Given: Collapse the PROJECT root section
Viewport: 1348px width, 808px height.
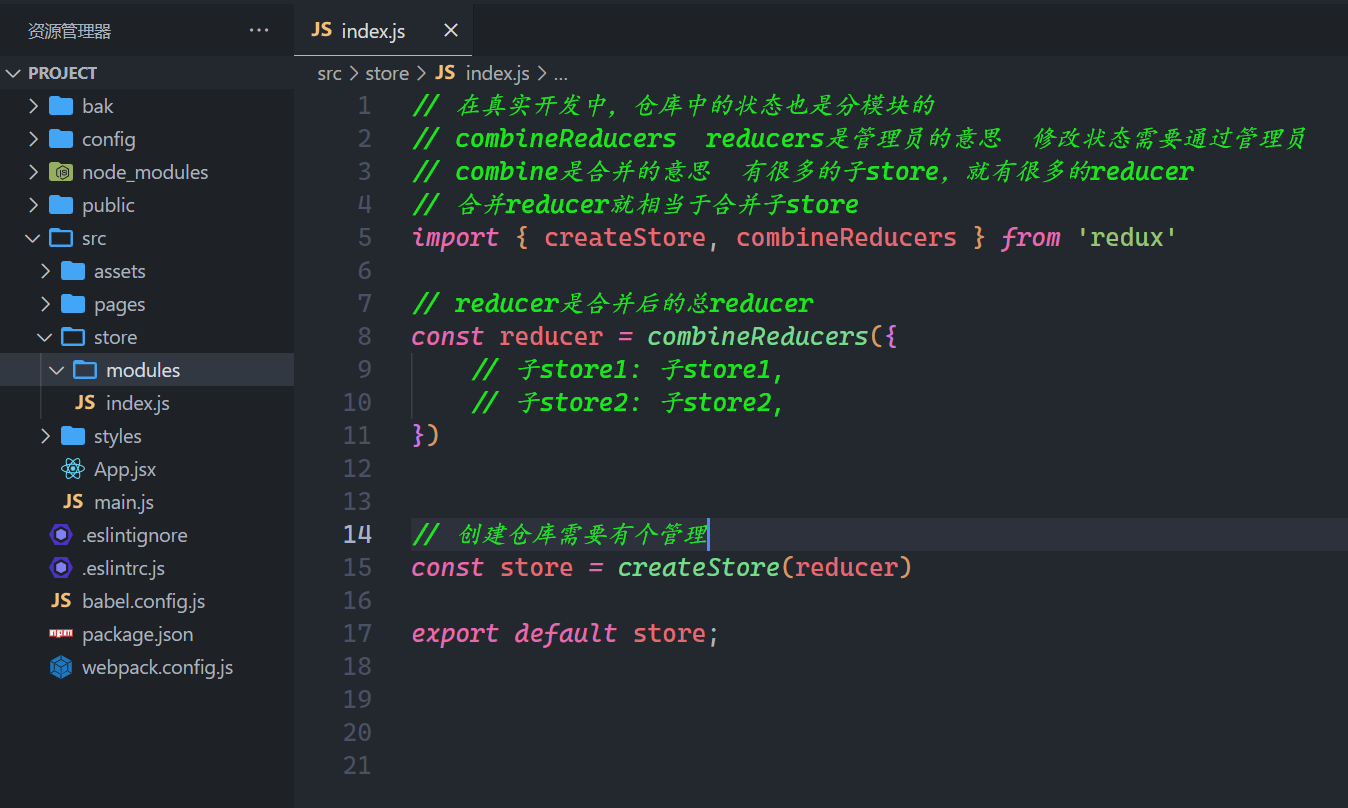Looking at the screenshot, I should (14, 73).
